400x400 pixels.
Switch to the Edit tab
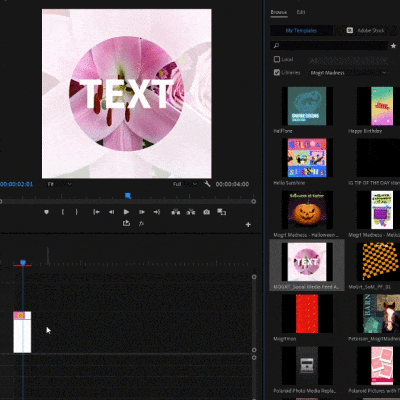tap(301, 12)
